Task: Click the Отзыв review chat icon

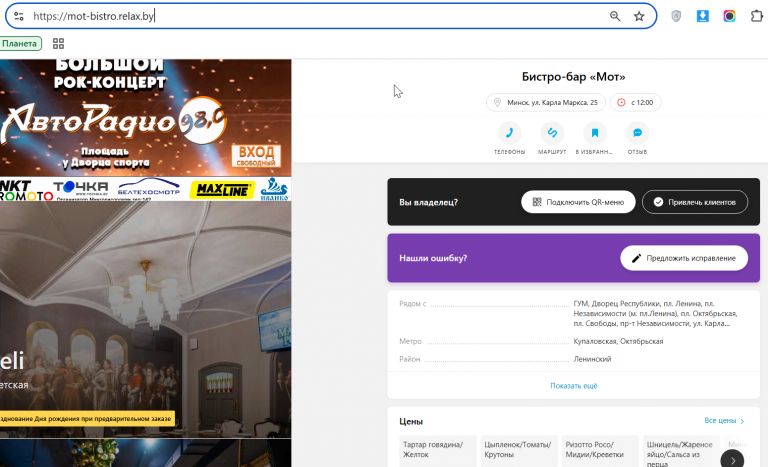Action: point(637,133)
